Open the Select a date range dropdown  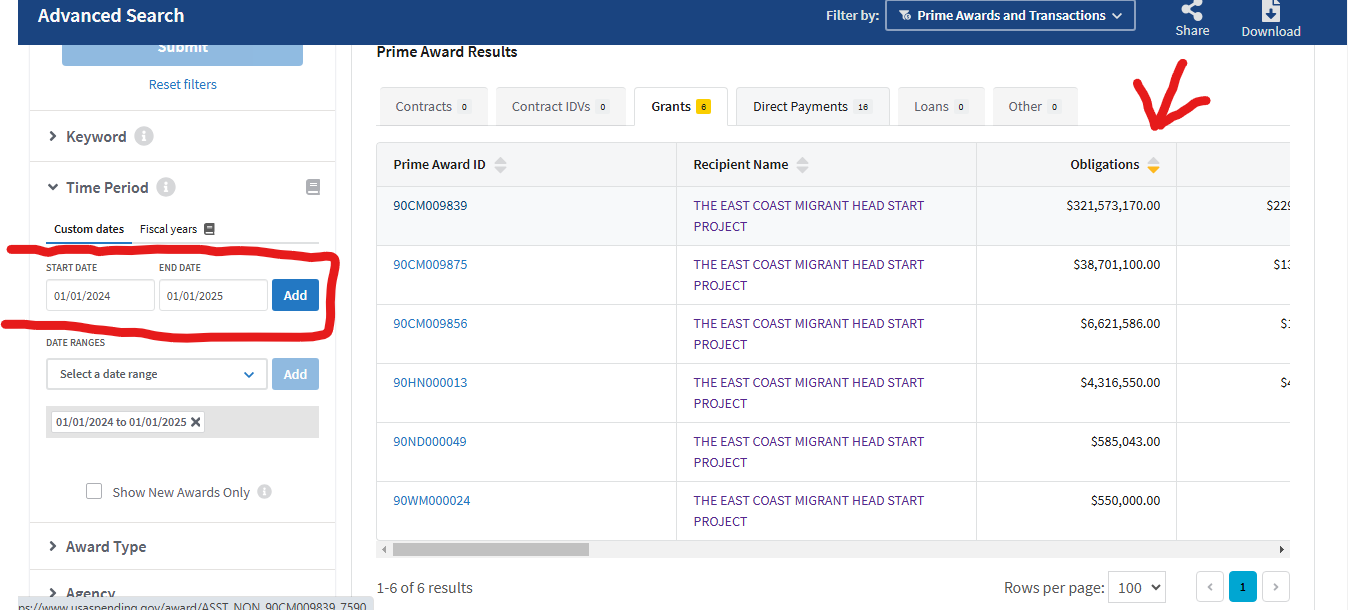tap(157, 374)
